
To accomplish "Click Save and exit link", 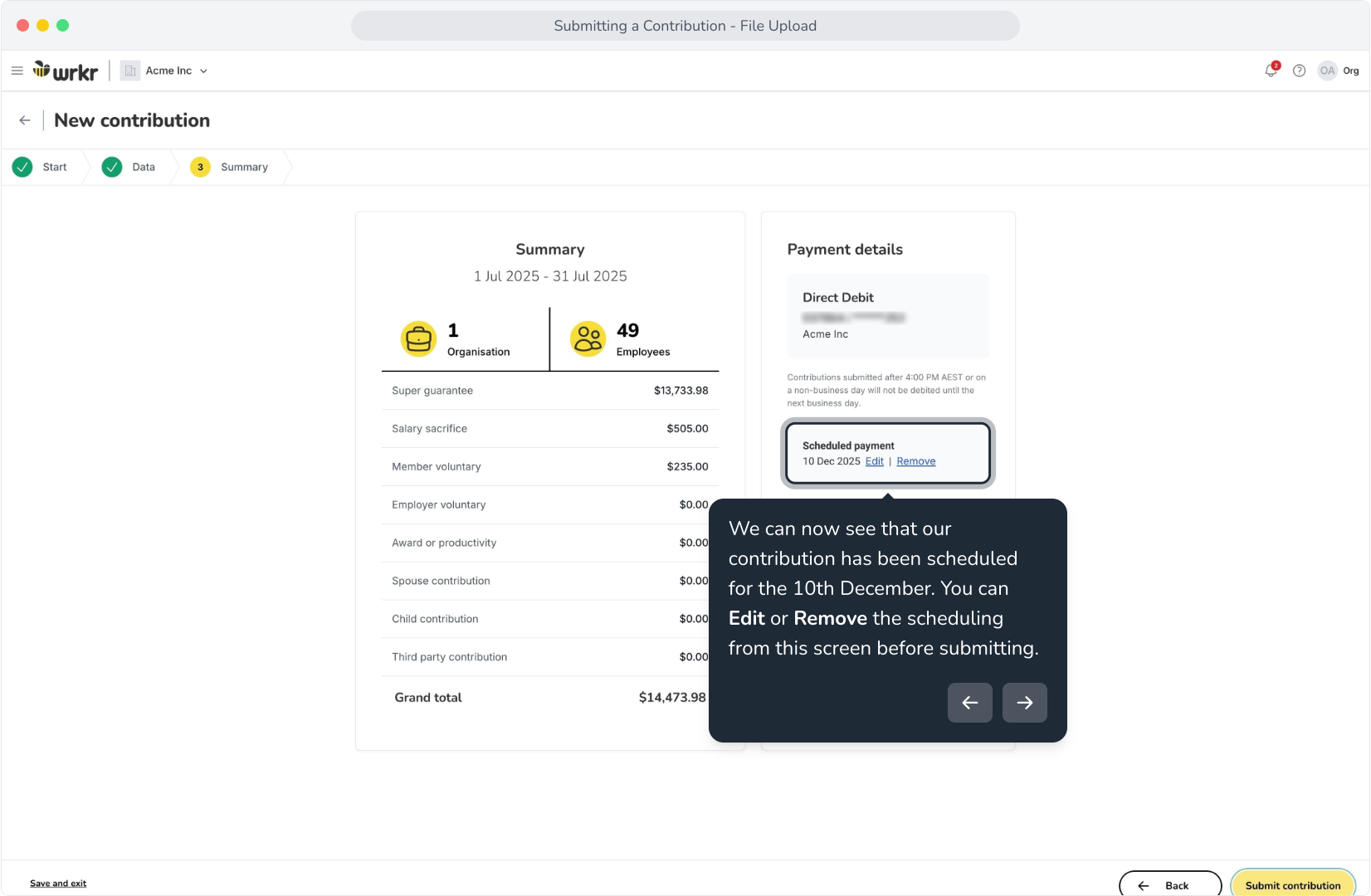I will pos(58,884).
